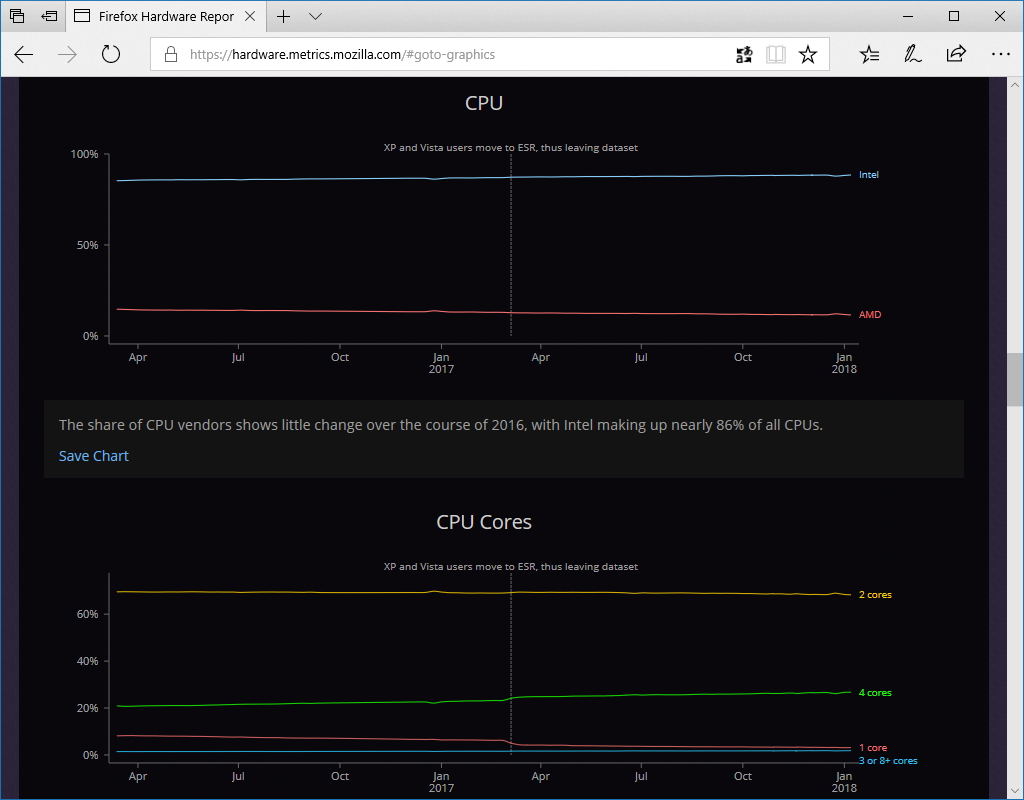Click the translate icon in address bar
The image size is (1024, 800).
(x=744, y=54)
